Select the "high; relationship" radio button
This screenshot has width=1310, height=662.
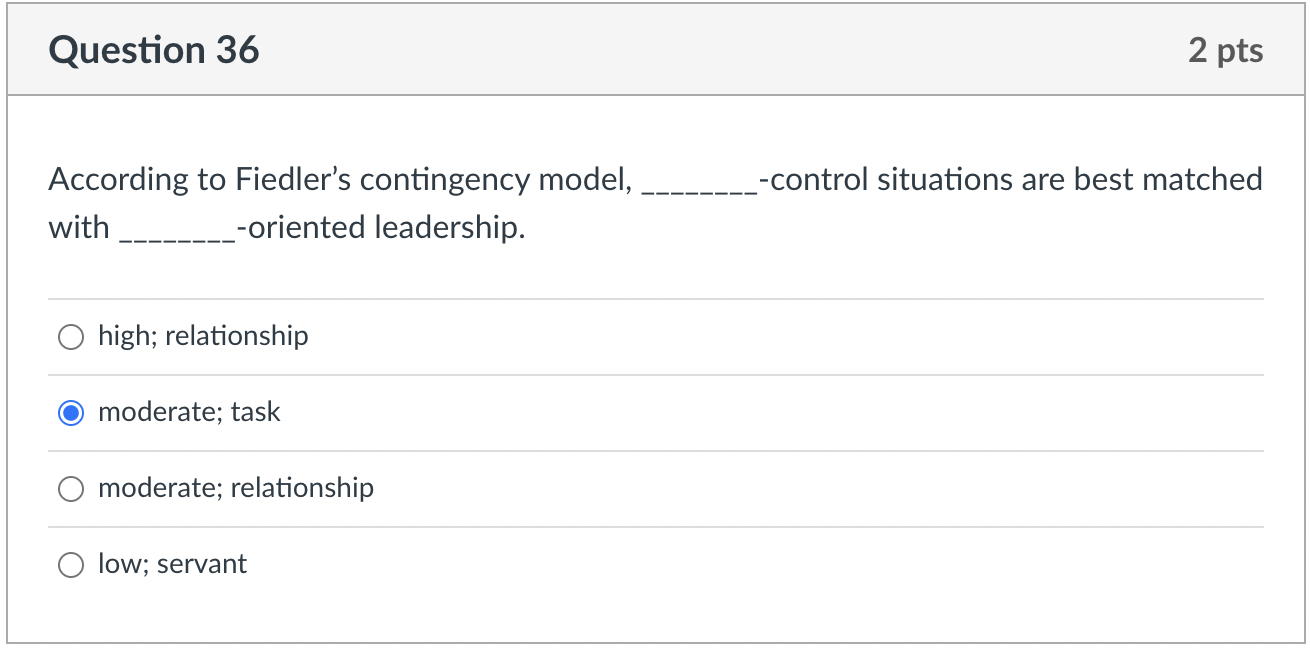[x=71, y=337]
